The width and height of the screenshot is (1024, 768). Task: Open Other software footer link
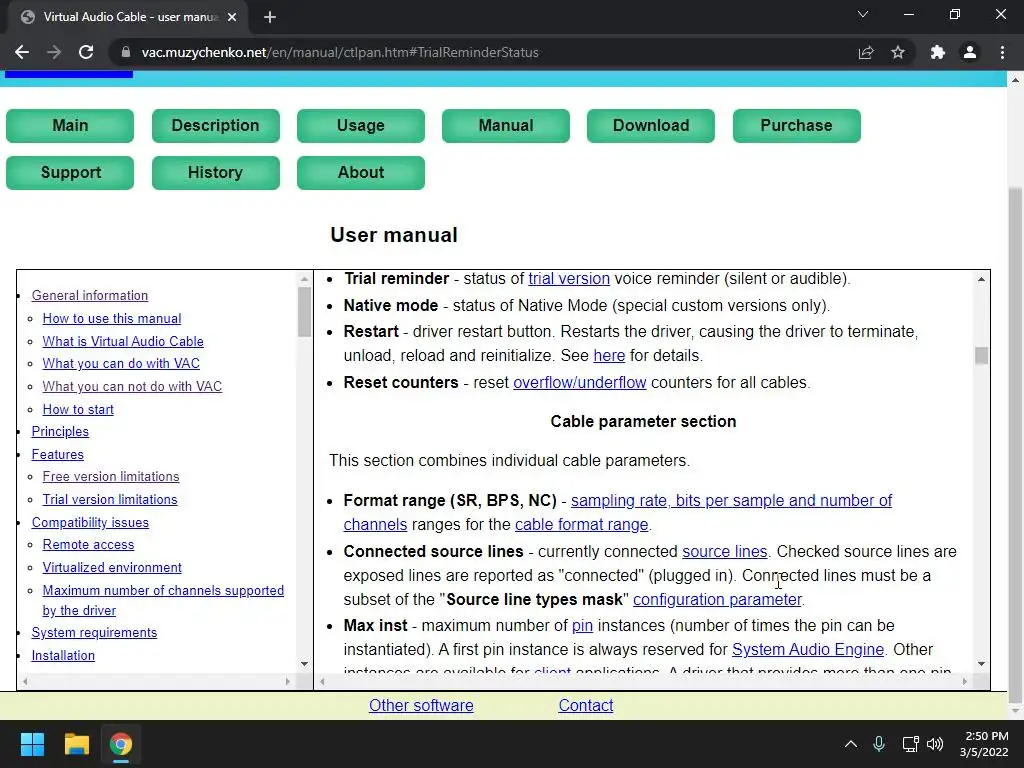[x=421, y=705]
